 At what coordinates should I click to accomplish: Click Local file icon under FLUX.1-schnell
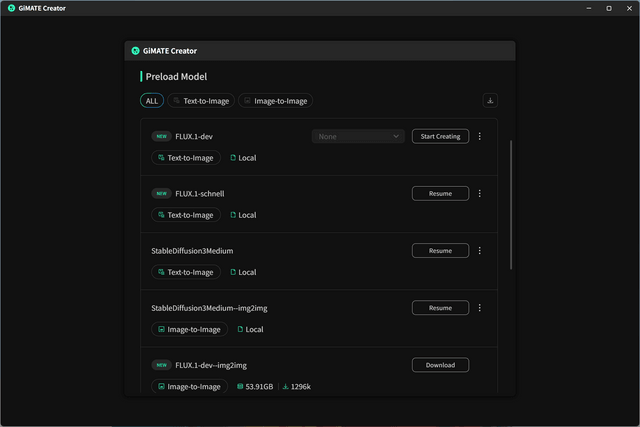pyautogui.click(x=233, y=215)
